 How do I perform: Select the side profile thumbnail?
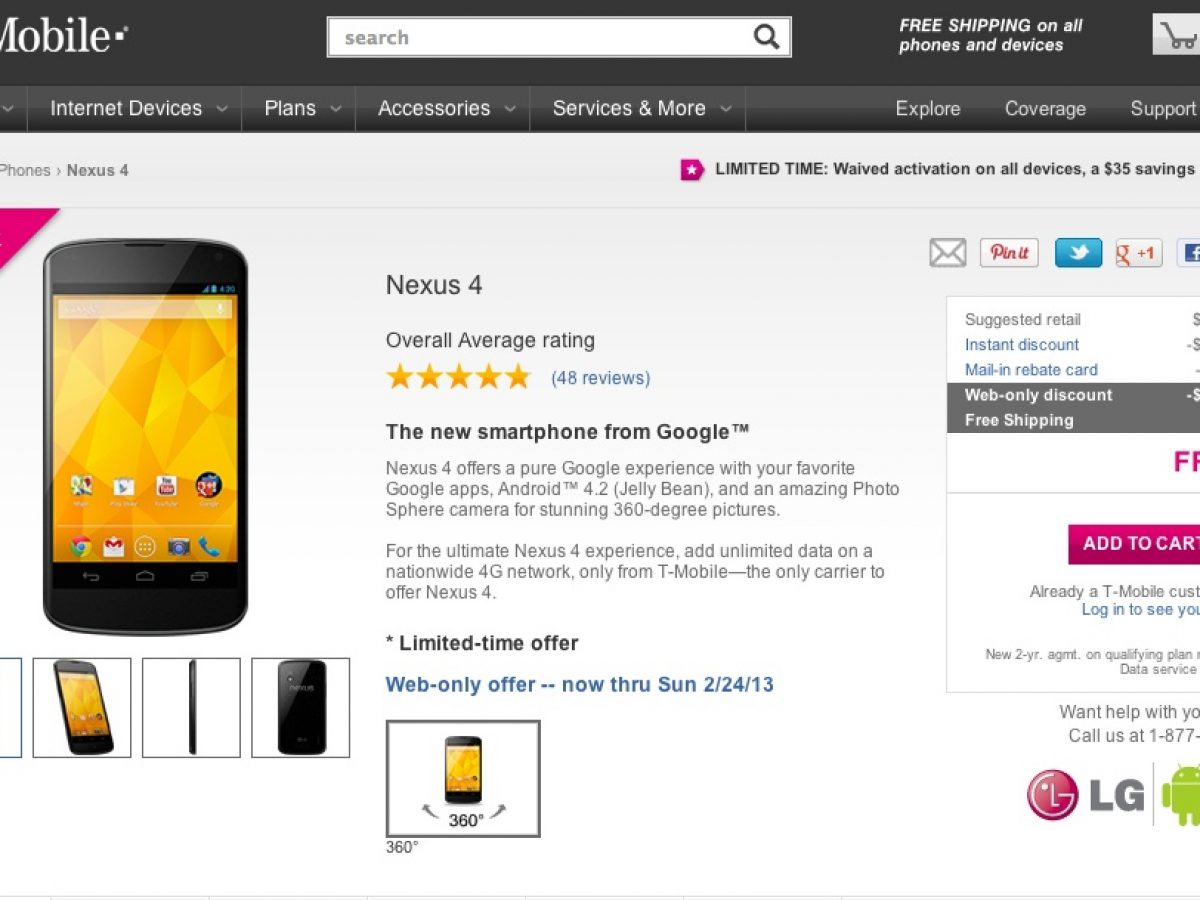pos(191,707)
